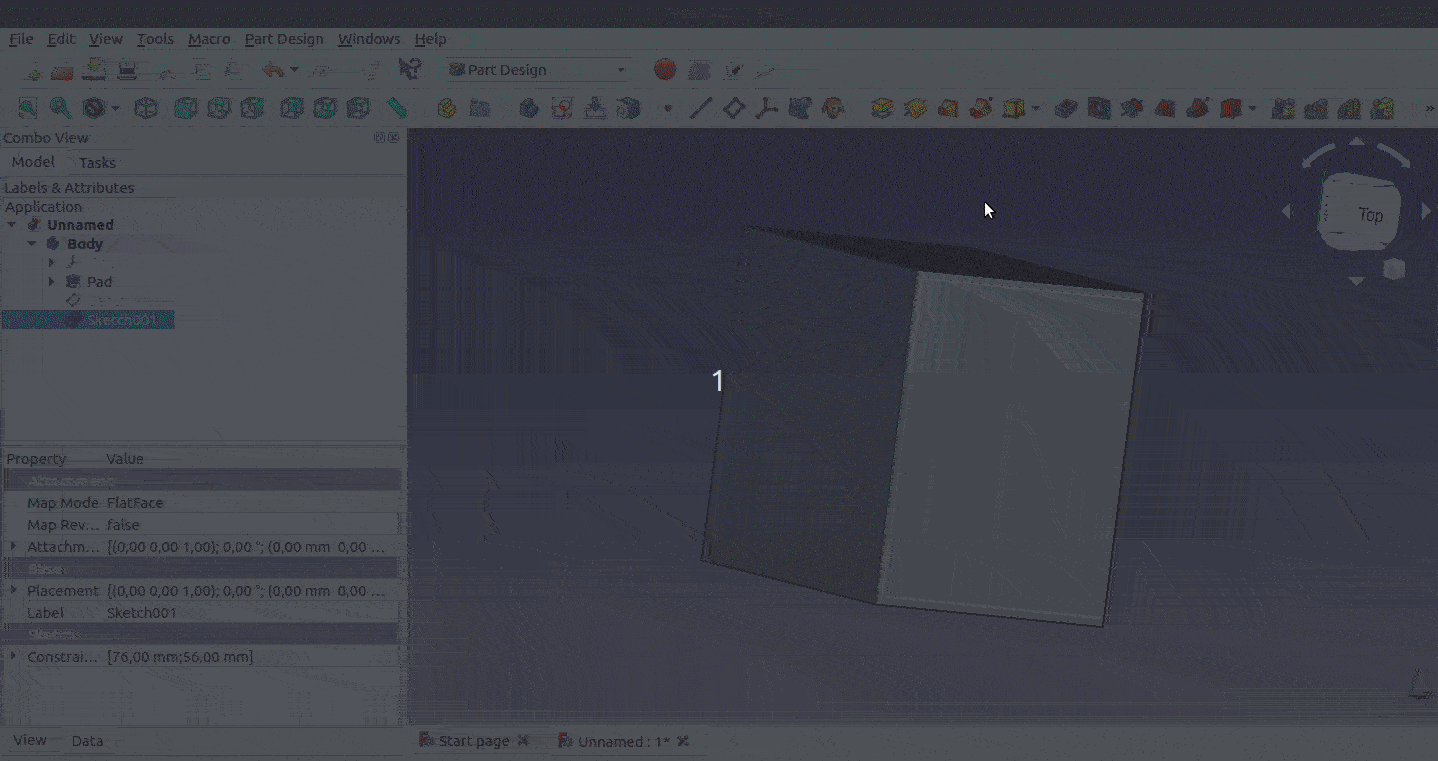This screenshot has width=1438, height=761.
Task: Open the Macro menu
Action: 209,39
